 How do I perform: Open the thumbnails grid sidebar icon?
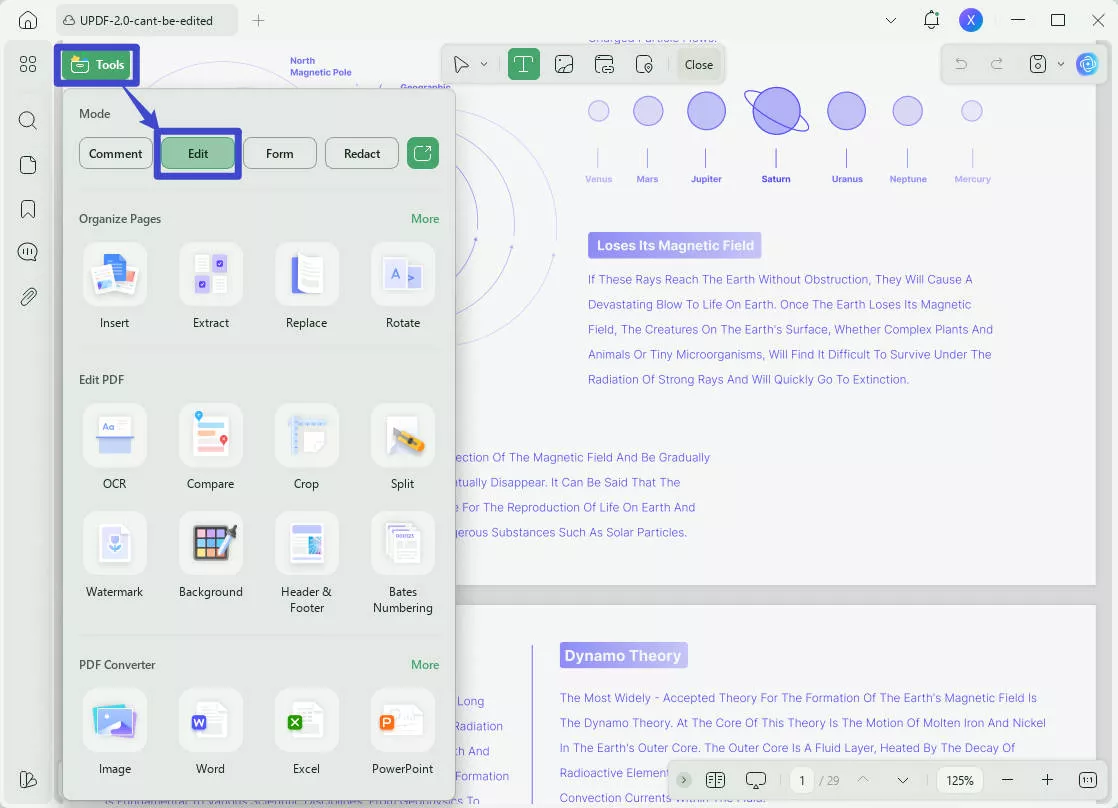(x=28, y=65)
